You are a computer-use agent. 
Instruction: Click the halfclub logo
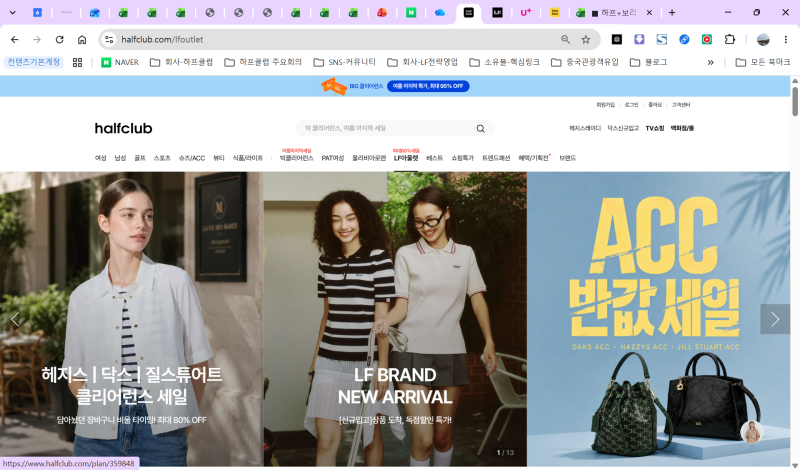123,128
